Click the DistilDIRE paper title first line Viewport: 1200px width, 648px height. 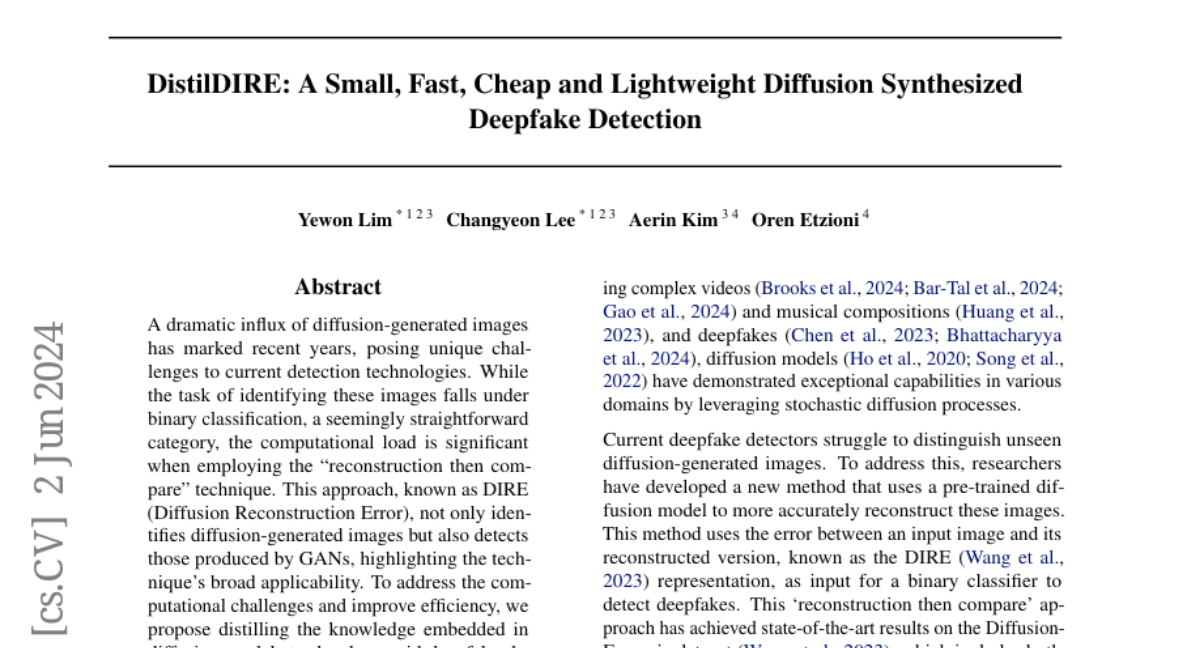[x=584, y=84]
